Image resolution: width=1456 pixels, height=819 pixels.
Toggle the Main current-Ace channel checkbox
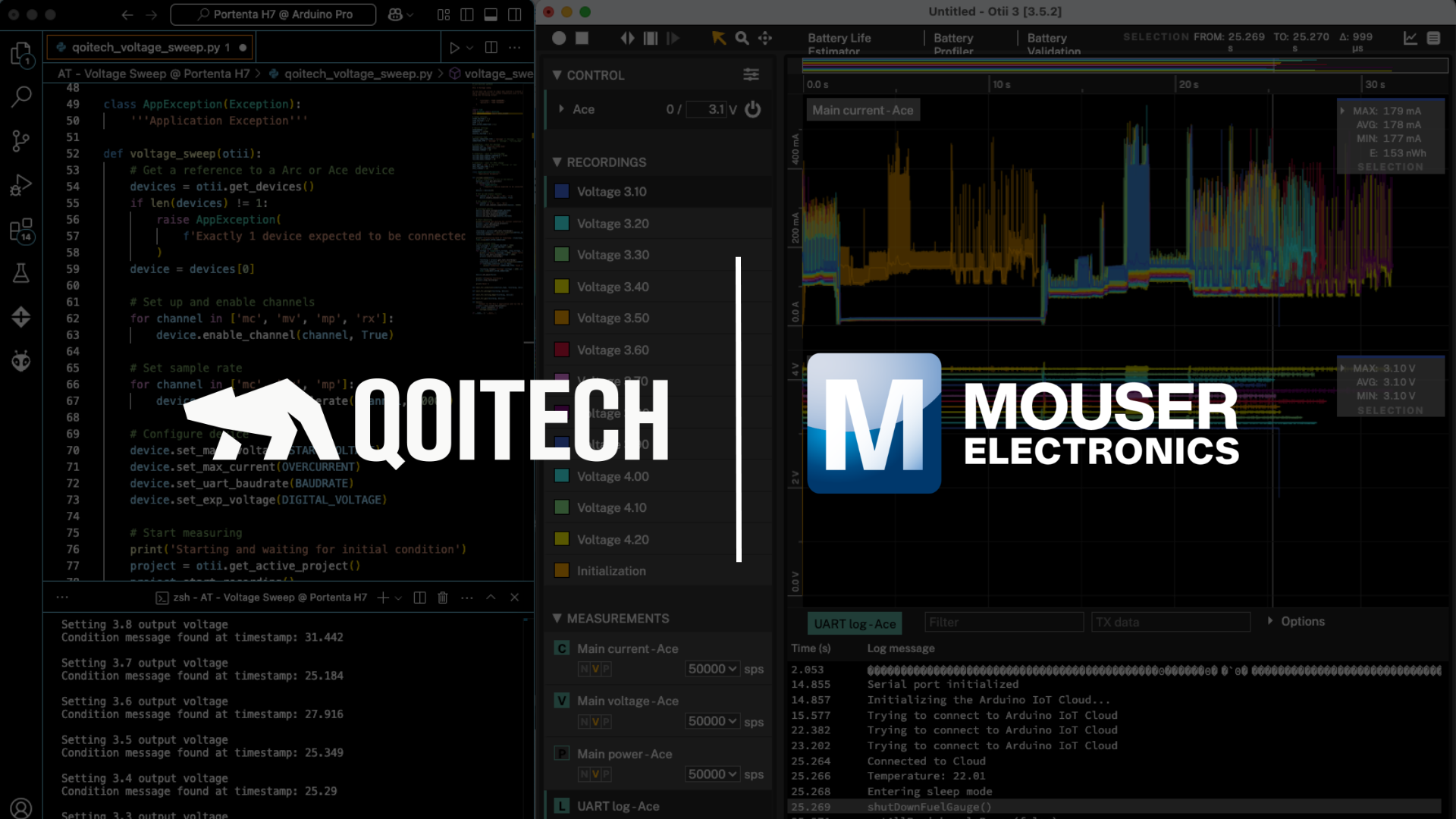[562, 648]
